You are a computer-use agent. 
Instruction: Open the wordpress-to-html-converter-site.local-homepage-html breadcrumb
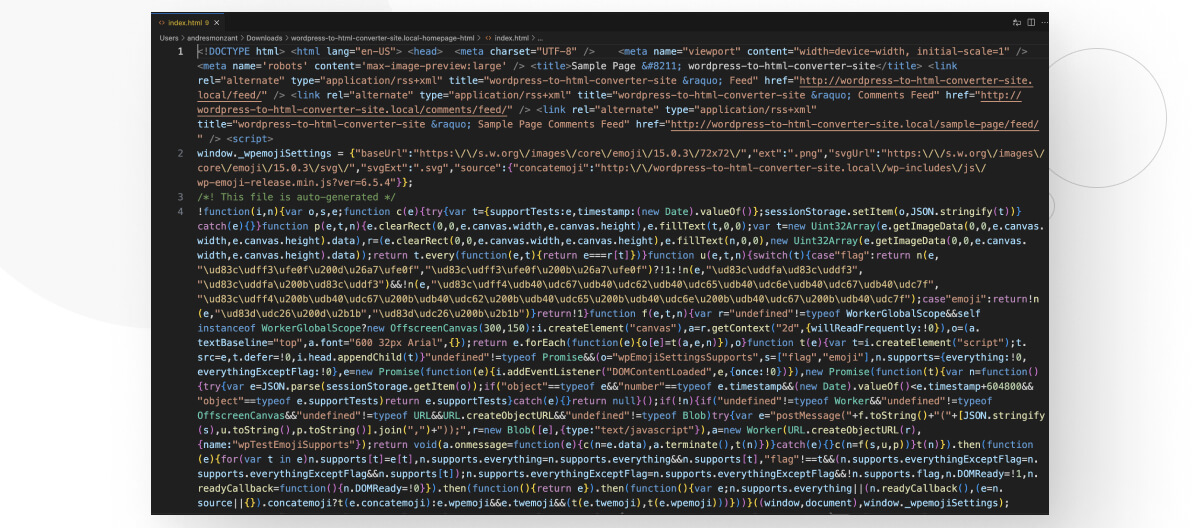coord(384,37)
